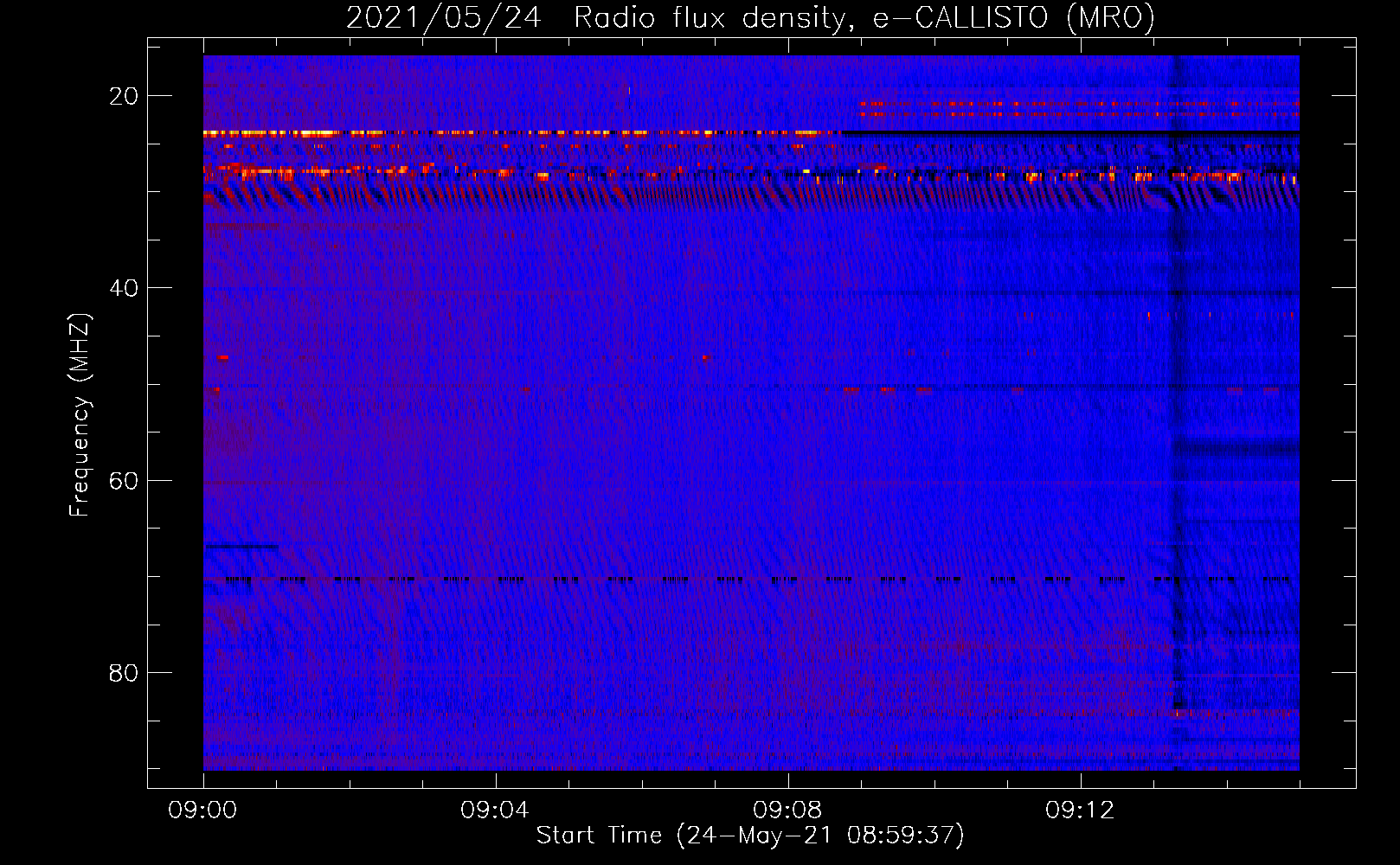Click the 'Start Time (24-May-21 08:59:37)' label
Viewport: 1400px width, 865px height.
[750, 836]
